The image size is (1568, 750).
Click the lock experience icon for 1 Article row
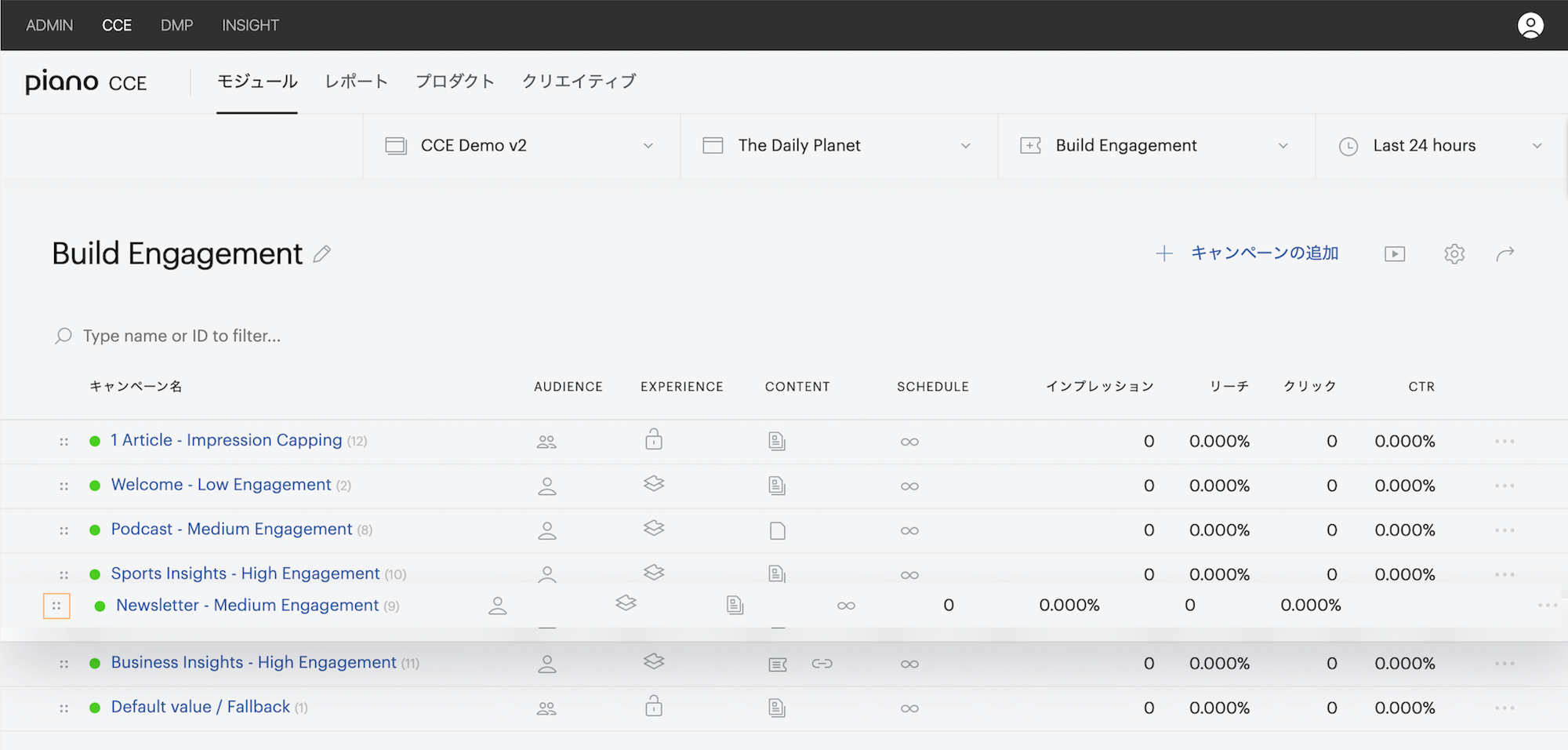654,439
